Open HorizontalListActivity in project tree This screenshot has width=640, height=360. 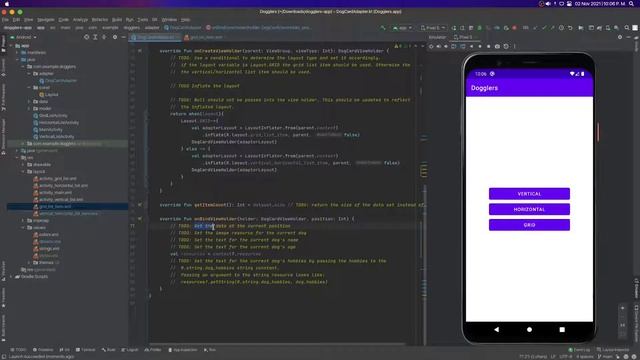(56, 122)
